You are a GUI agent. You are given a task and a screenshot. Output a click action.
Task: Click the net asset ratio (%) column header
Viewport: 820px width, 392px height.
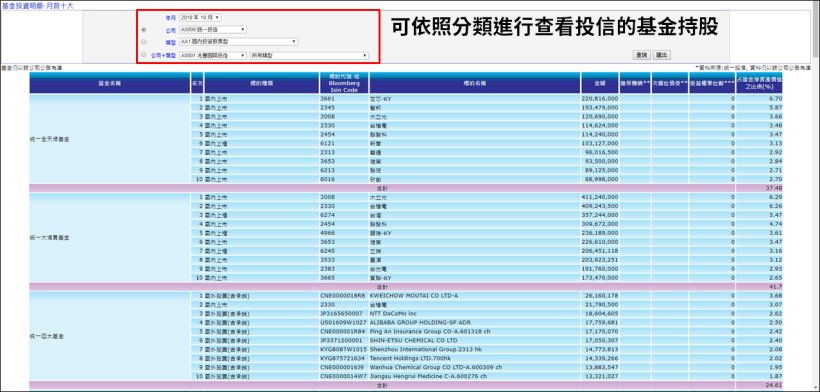[758, 83]
